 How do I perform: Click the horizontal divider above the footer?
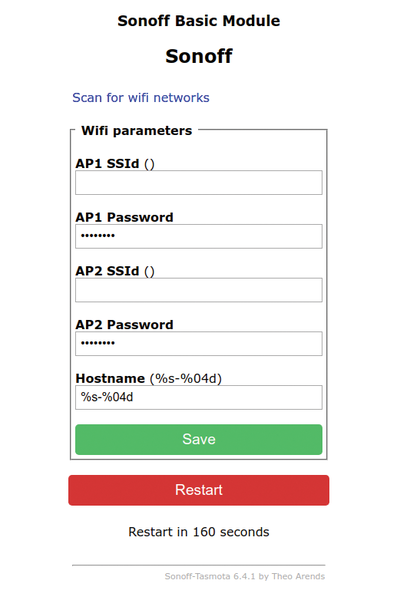point(199,565)
